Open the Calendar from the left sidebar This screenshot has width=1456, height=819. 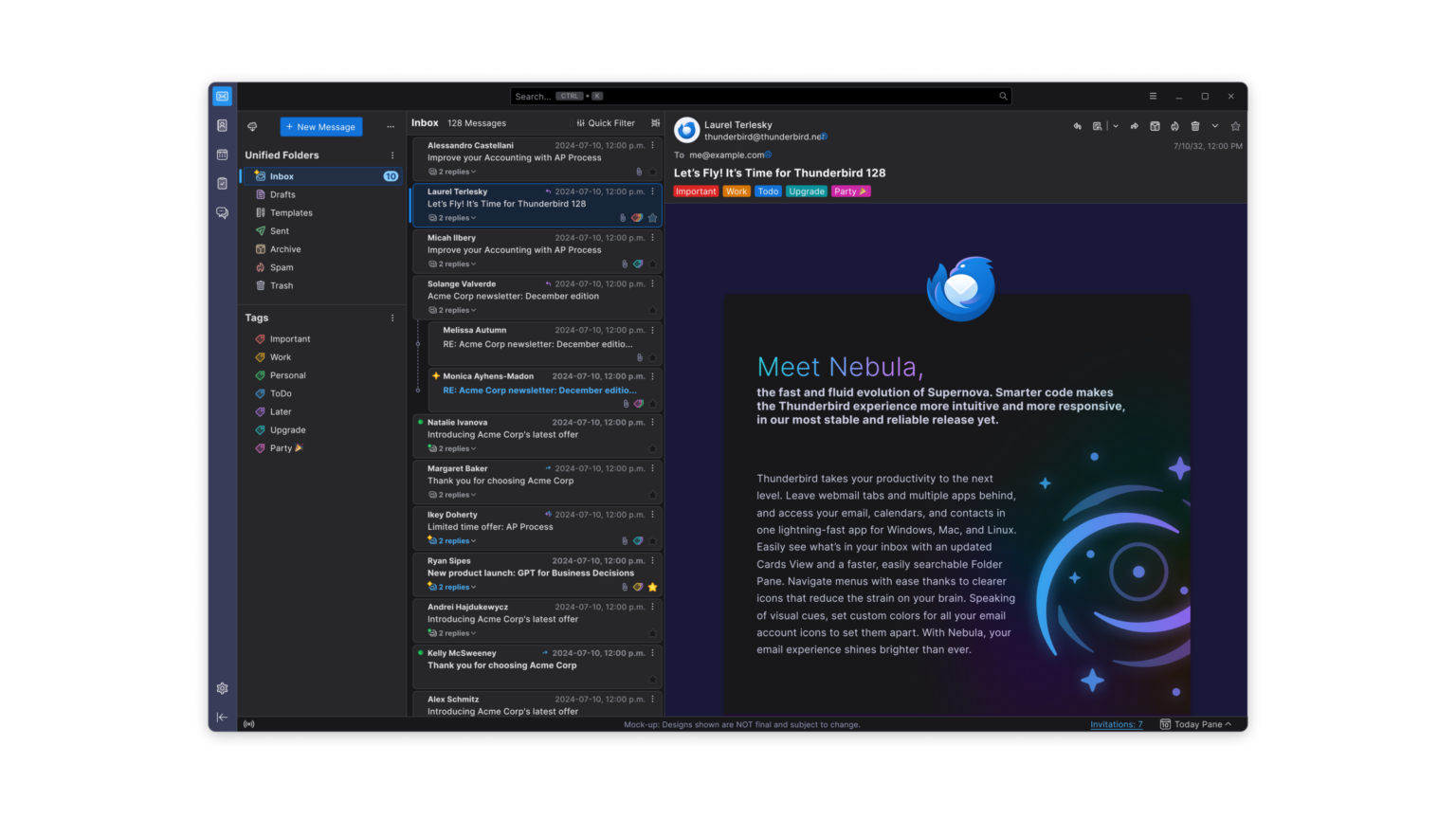click(x=222, y=154)
